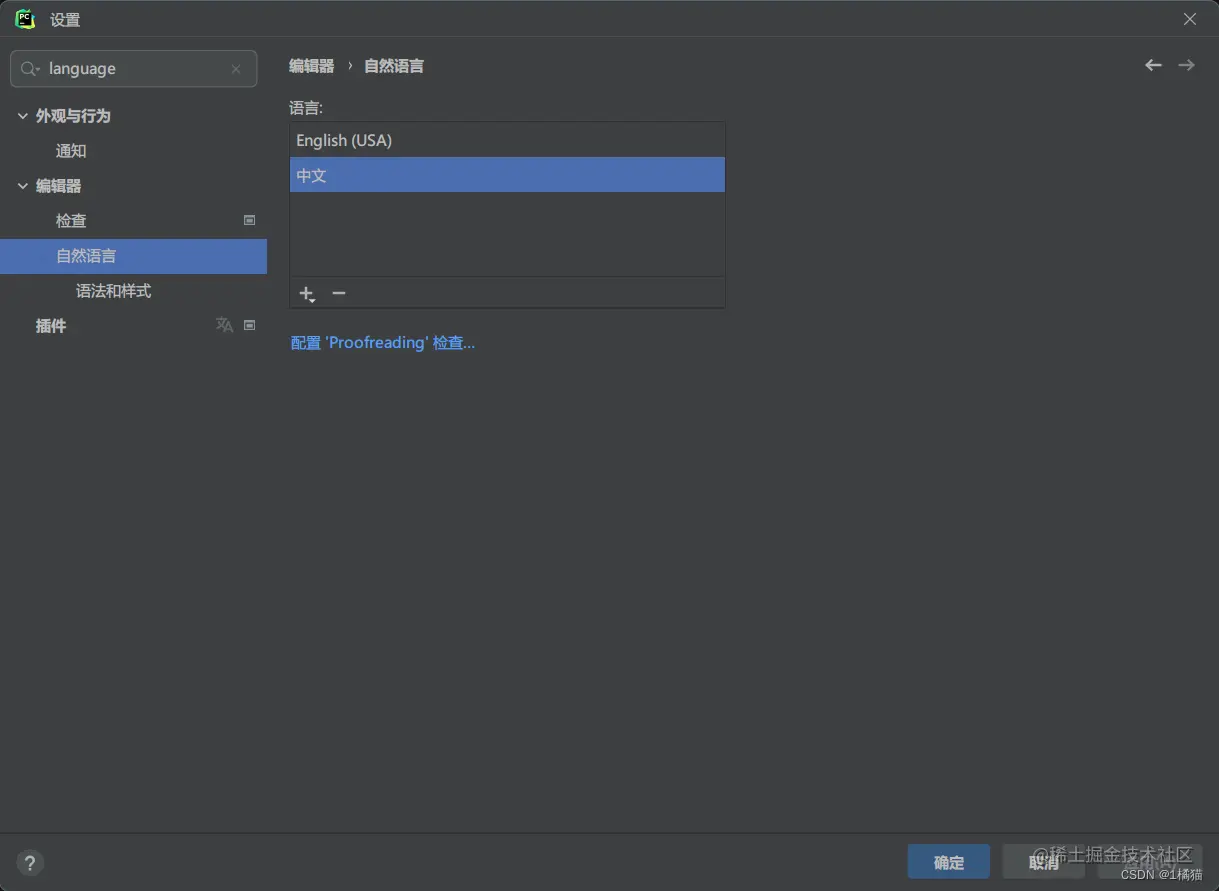The image size is (1219, 891).
Task: Select 中文 in the language list
Action: [x=507, y=175]
